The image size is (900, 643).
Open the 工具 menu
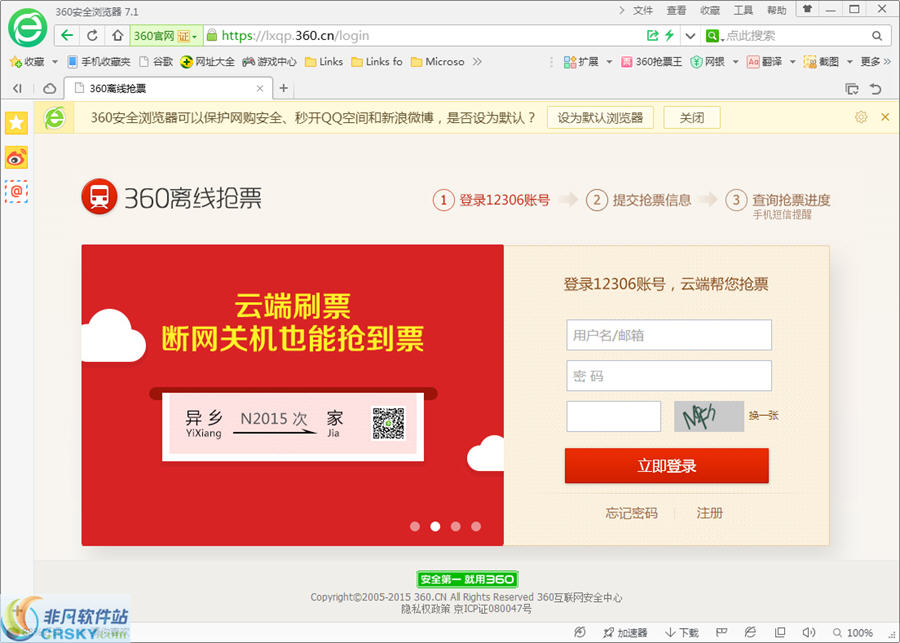[x=743, y=10]
